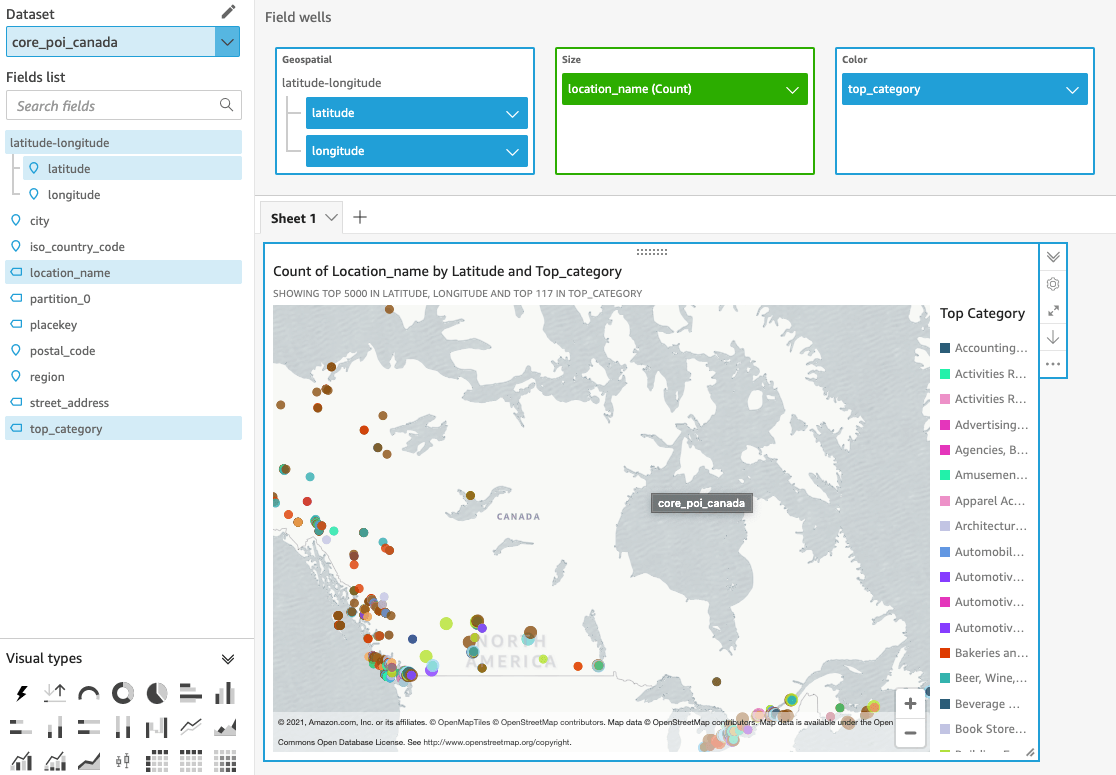1116x775 pixels.
Task: Select the AutoGraph lightning visual type
Action: [20, 692]
